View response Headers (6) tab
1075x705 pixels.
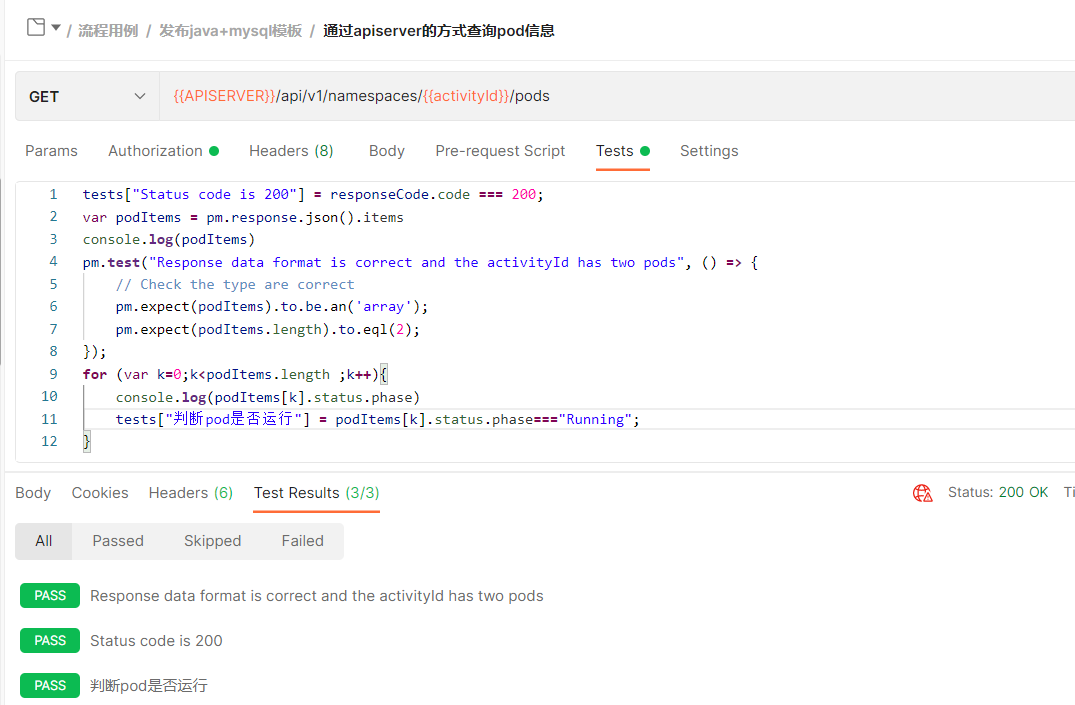[x=190, y=493]
